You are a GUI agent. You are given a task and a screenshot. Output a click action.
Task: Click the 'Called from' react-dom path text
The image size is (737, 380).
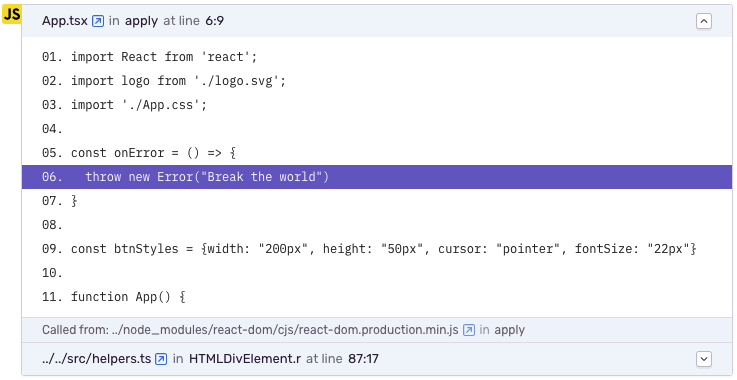285,330
